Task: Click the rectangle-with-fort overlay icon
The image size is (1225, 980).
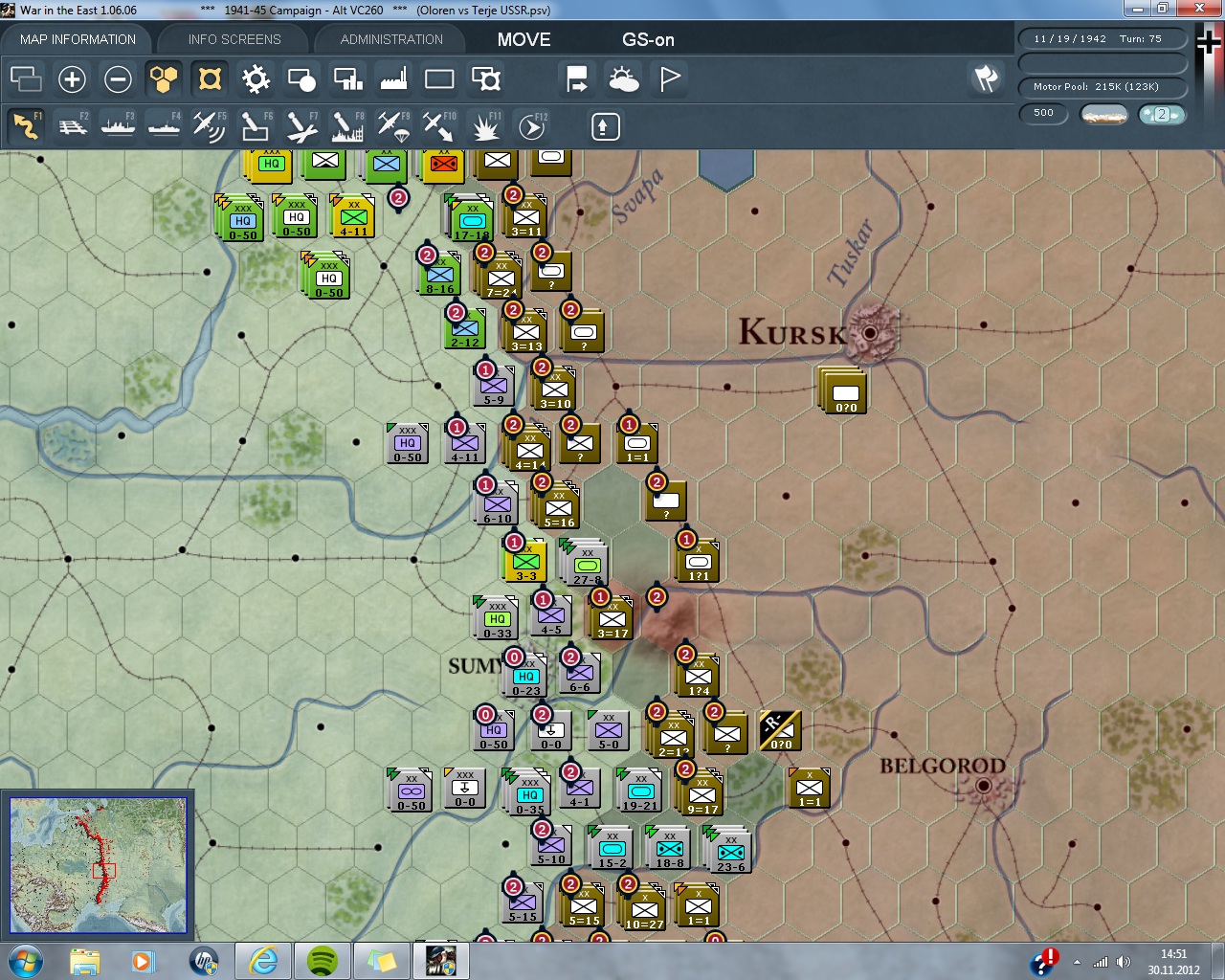Action: click(485, 78)
